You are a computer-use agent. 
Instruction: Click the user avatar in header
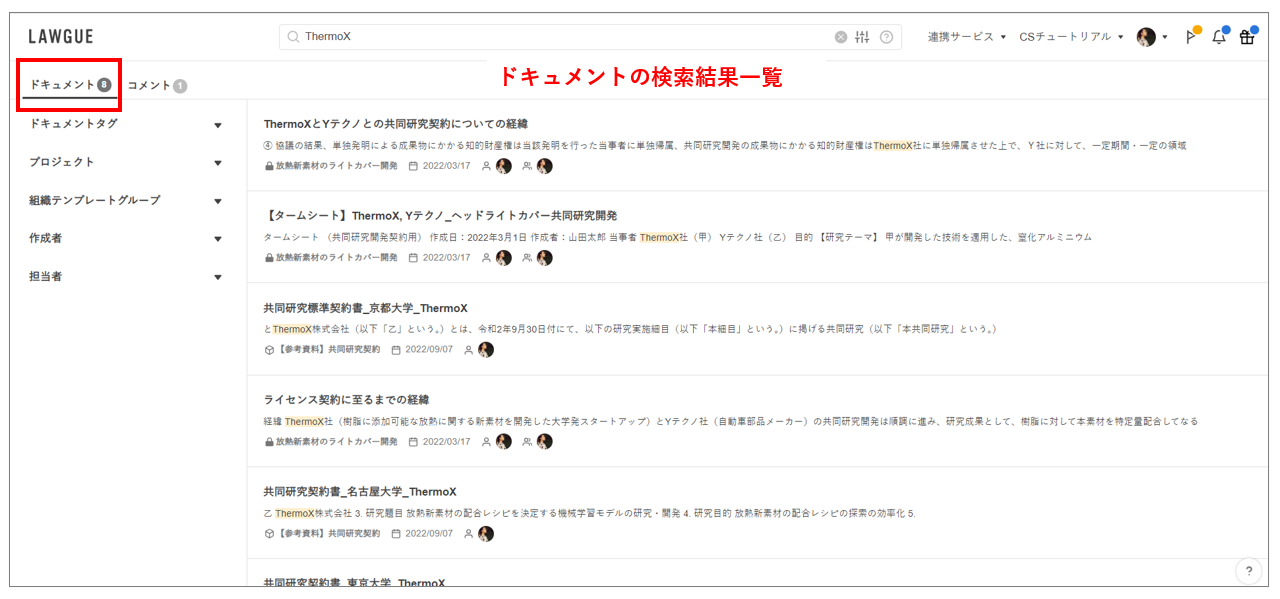(x=1146, y=37)
